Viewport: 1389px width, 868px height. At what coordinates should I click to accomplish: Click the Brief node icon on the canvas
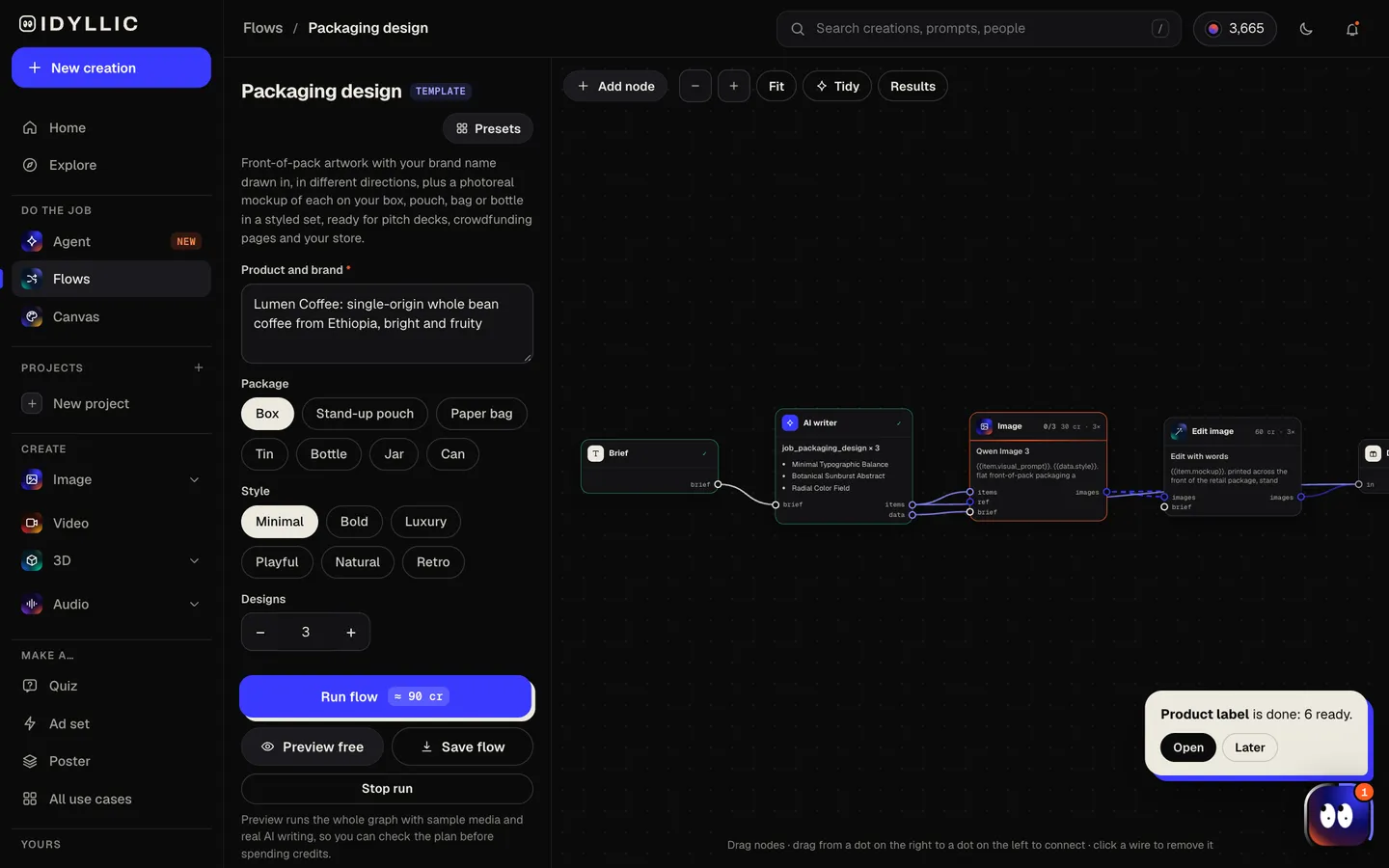pyautogui.click(x=596, y=453)
